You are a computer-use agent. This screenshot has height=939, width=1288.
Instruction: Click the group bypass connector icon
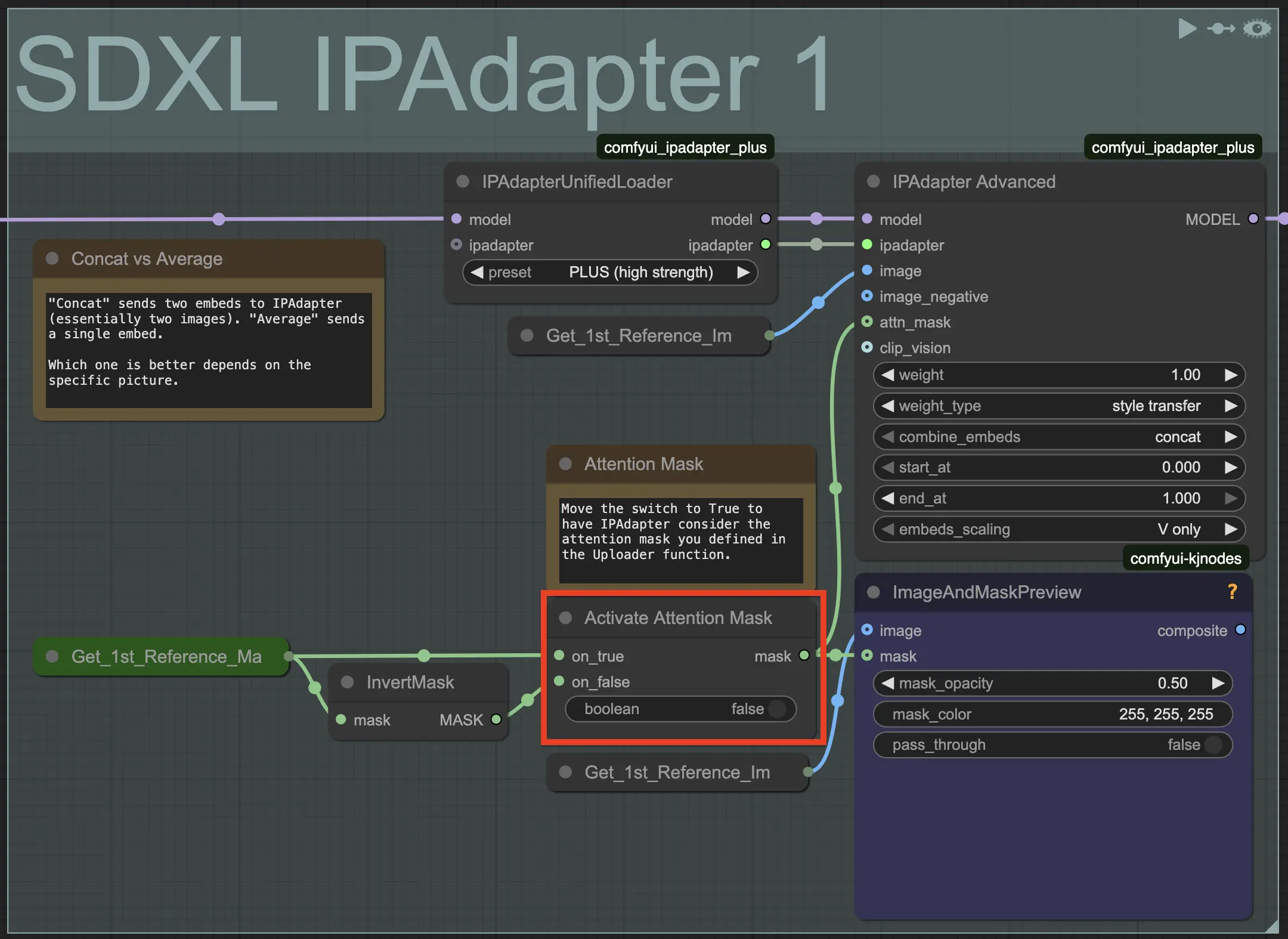[x=1221, y=28]
